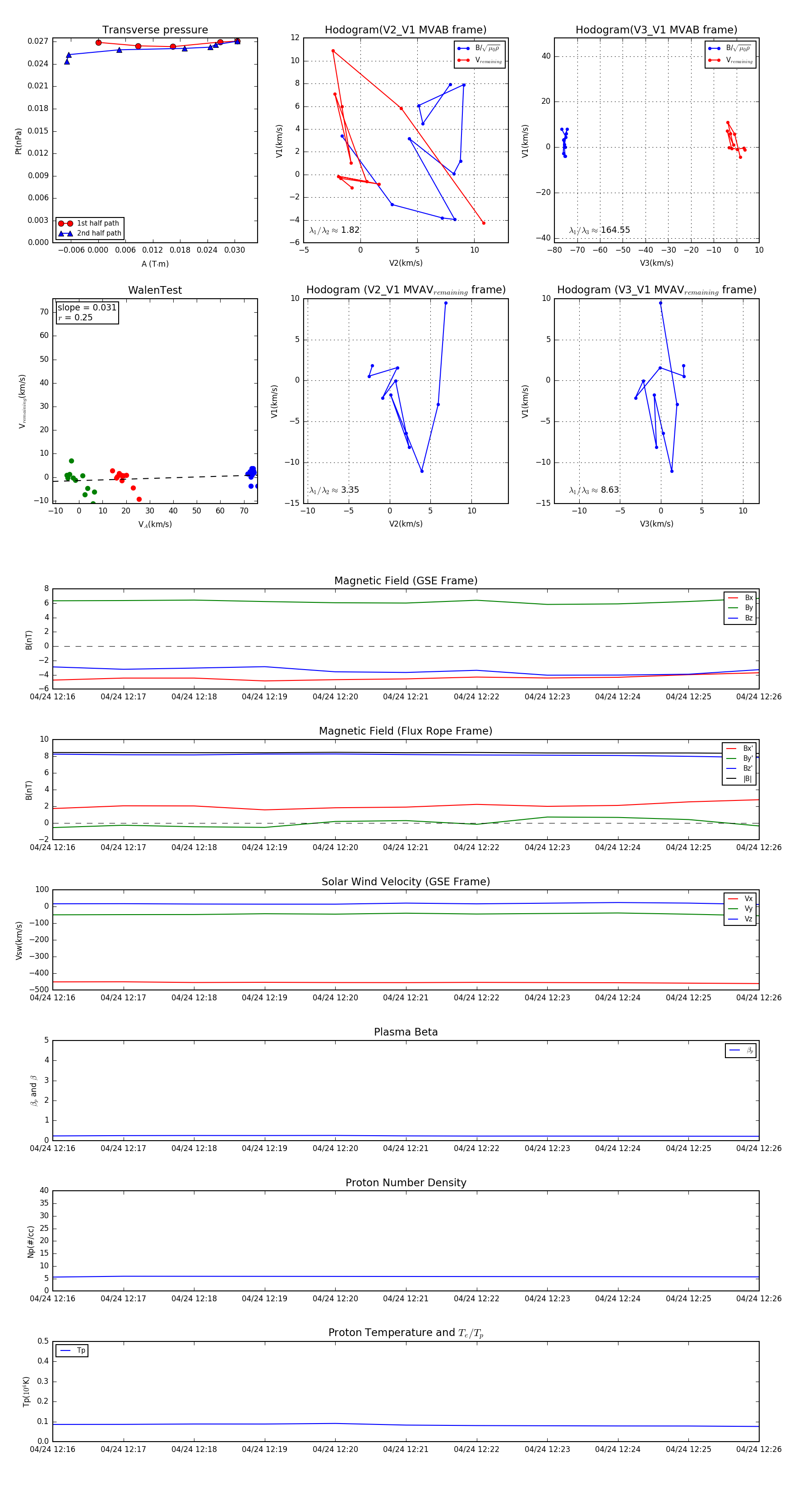
Task: Click the Hodogram (V2_V1 MVAV remaining frame) title
Action: (x=406, y=290)
